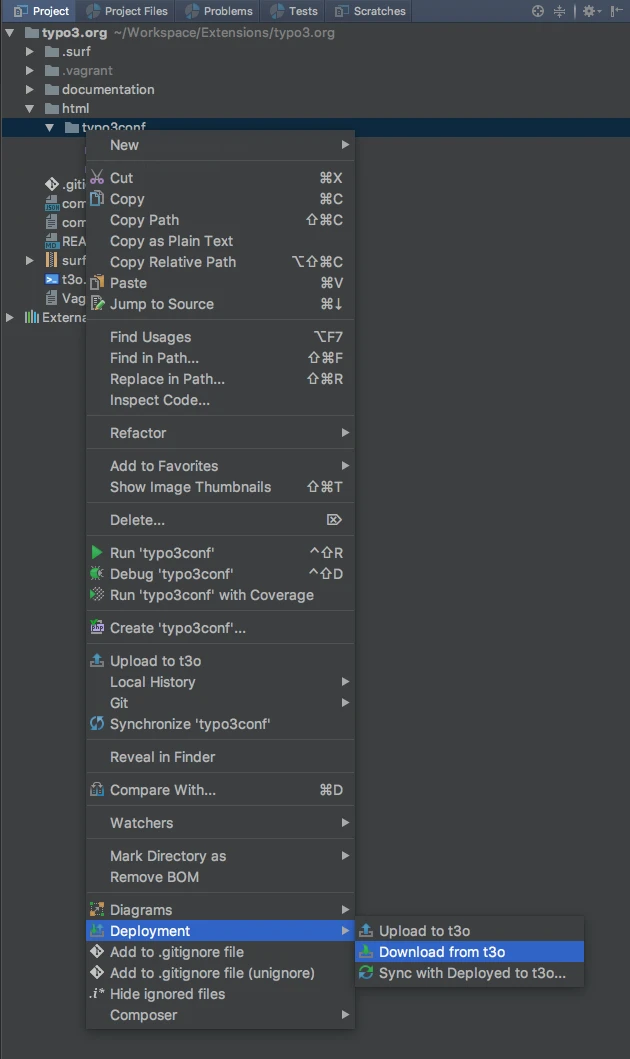The image size is (630, 1059).
Task: Switch to the Problems tab
Action: 219,11
